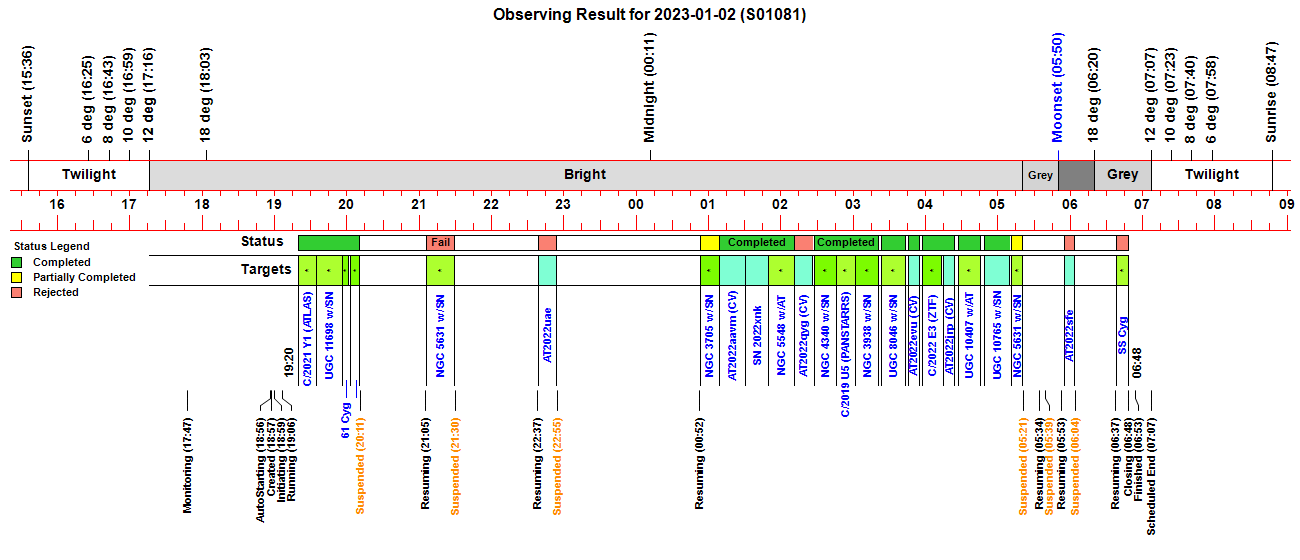Click the cyan AT2022uae target block
1300x560 pixels.
pyautogui.click(x=548, y=270)
